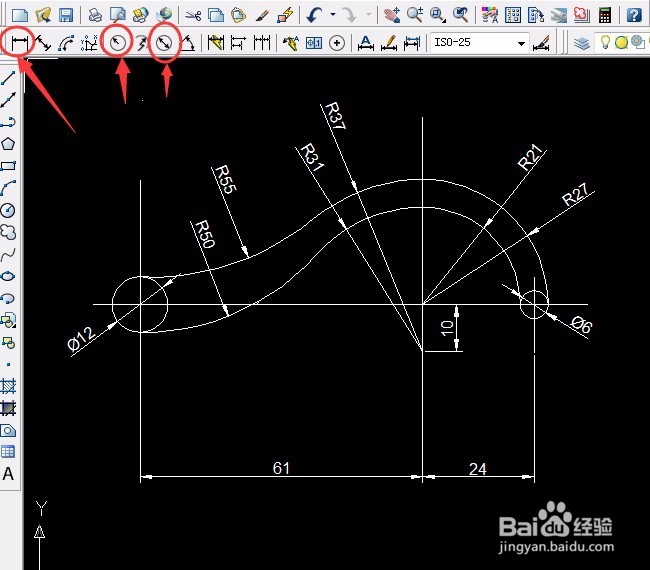Screen dimensions: 650x570
Task: Select the Linear dimension tool
Action: point(19,42)
